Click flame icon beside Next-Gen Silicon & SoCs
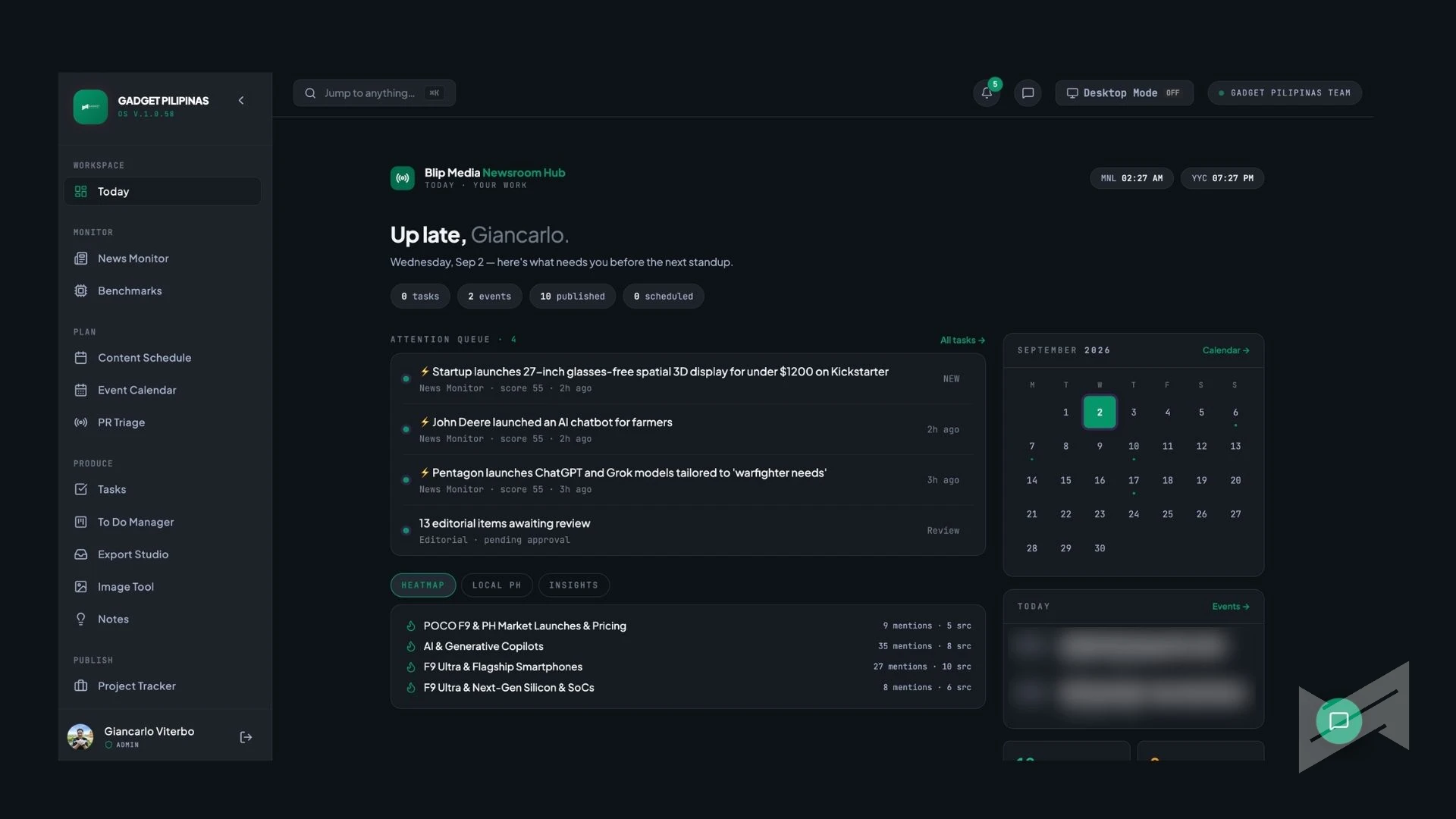Image resolution: width=1456 pixels, height=819 pixels. tap(411, 688)
